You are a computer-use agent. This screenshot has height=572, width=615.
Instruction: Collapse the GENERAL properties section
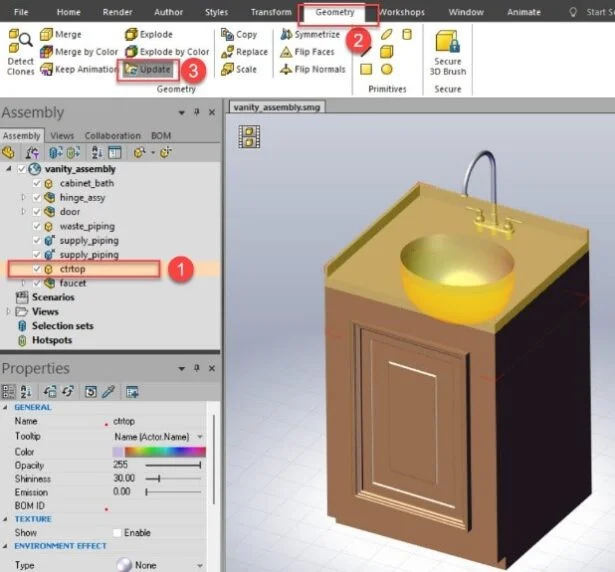[5, 407]
